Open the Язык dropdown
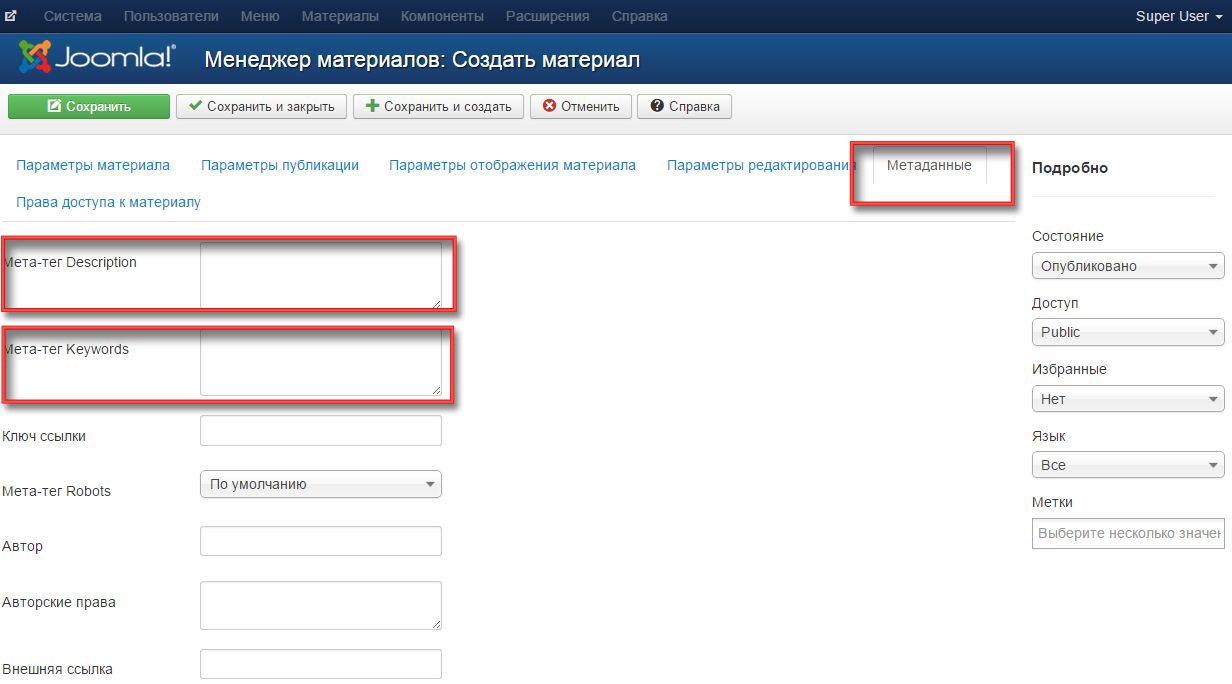This screenshot has height=684, width=1232. click(1127, 465)
